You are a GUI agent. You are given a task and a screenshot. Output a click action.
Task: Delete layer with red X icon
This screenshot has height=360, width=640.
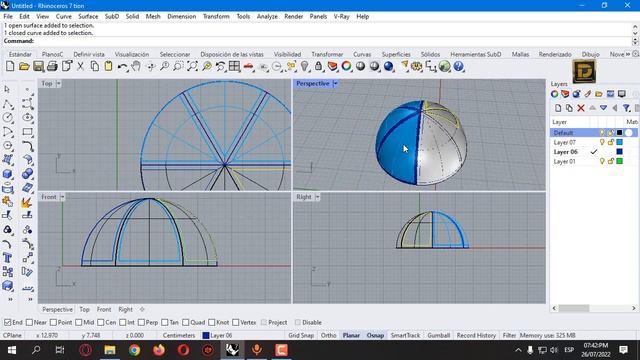(x=581, y=108)
